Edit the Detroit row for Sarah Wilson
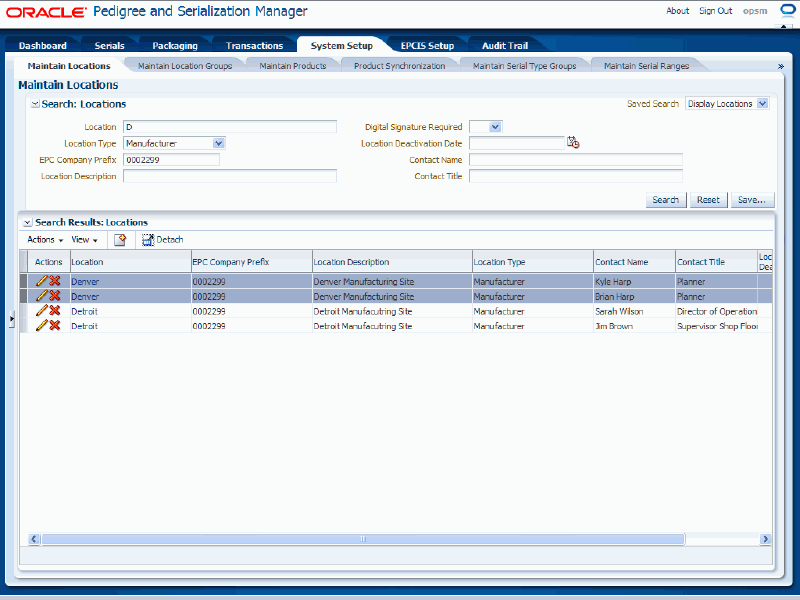The height and width of the screenshot is (600, 800). 41,311
